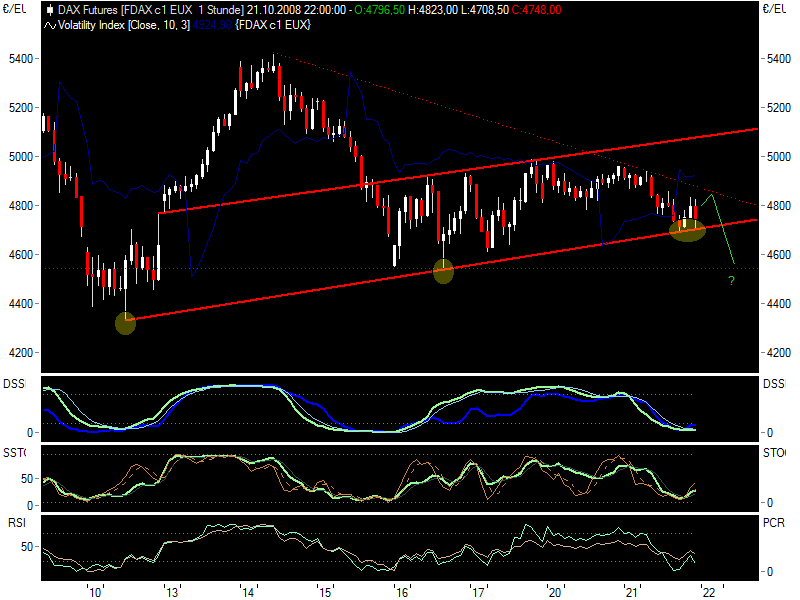The image size is (800, 600).
Task: Click the '17 date label on time axis
Action: (x=478, y=592)
